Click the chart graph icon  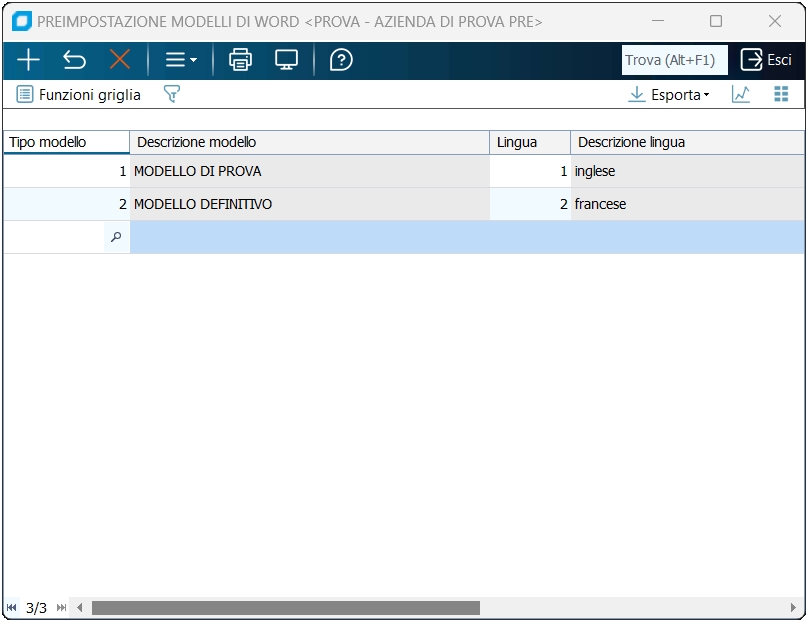coord(740,94)
